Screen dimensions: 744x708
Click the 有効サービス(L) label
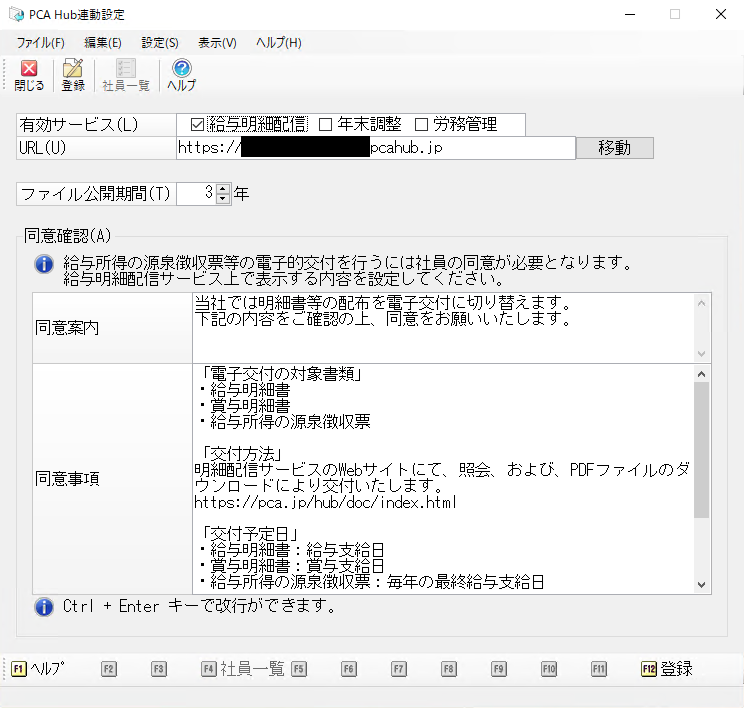79,125
